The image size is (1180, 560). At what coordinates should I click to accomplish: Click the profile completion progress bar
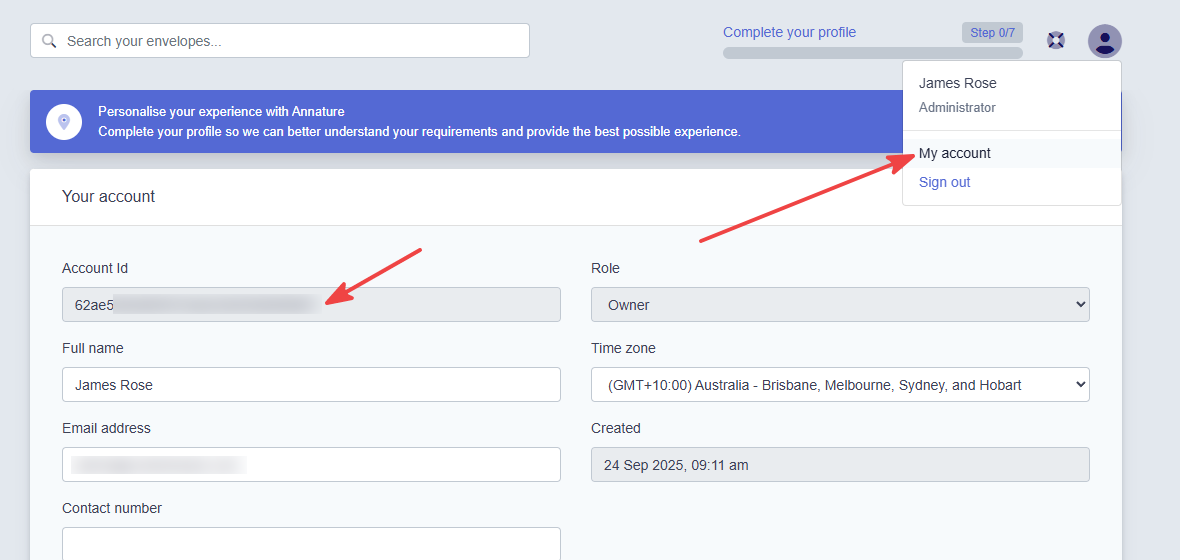872,53
